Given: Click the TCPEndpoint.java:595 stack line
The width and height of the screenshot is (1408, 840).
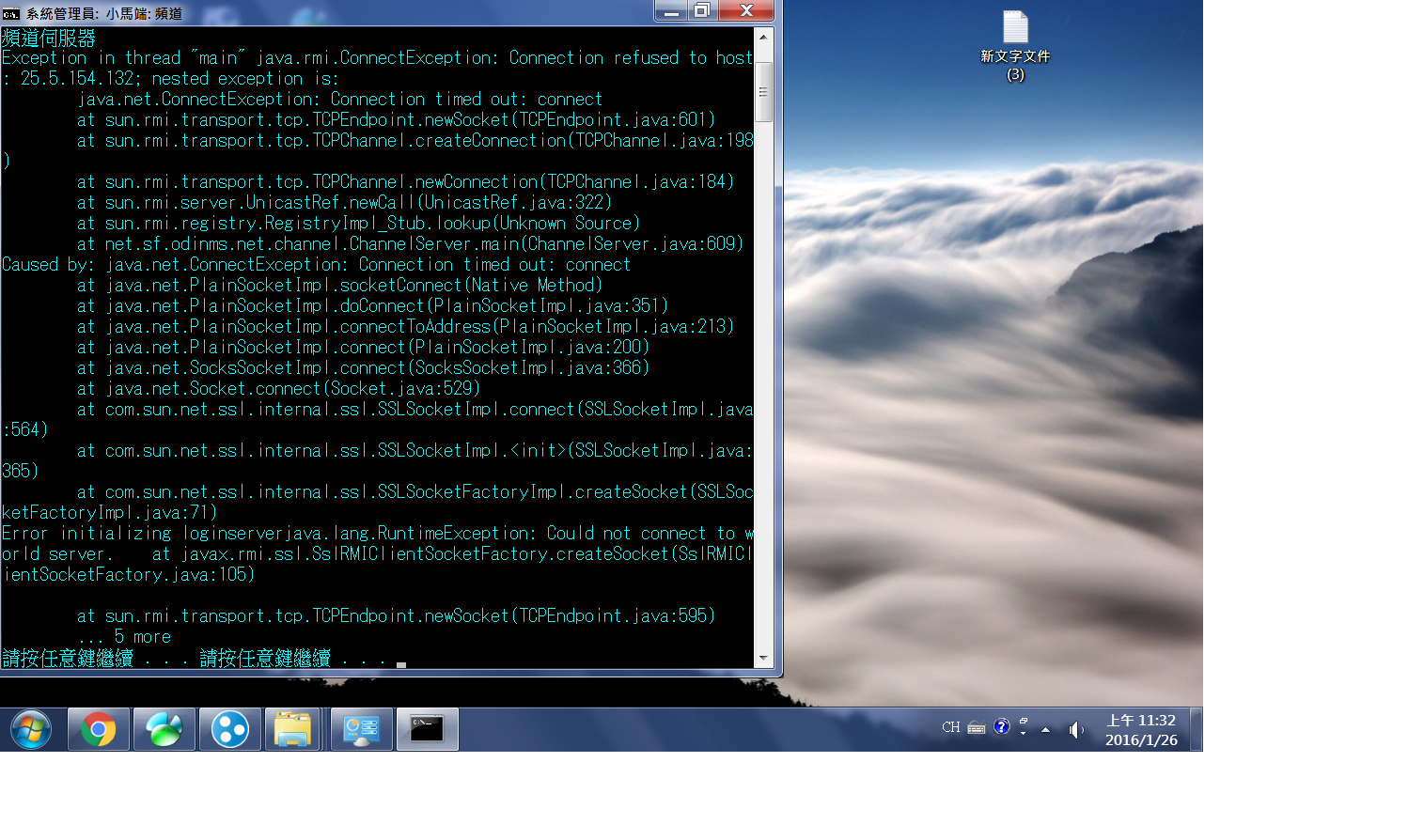Looking at the screenshot, I should [x=397, y=616].
